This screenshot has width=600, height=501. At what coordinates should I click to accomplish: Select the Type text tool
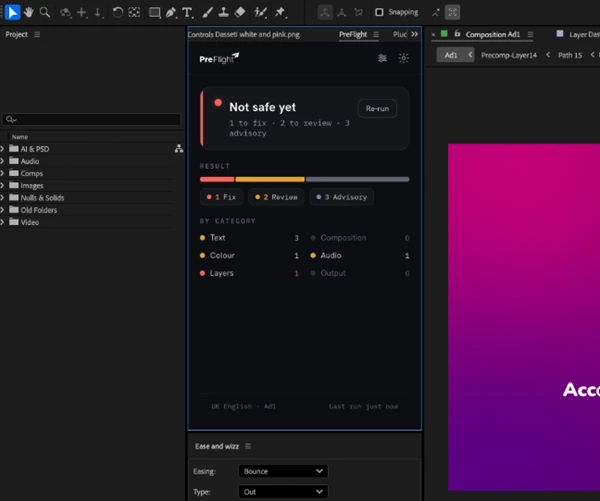pos(188,12)
